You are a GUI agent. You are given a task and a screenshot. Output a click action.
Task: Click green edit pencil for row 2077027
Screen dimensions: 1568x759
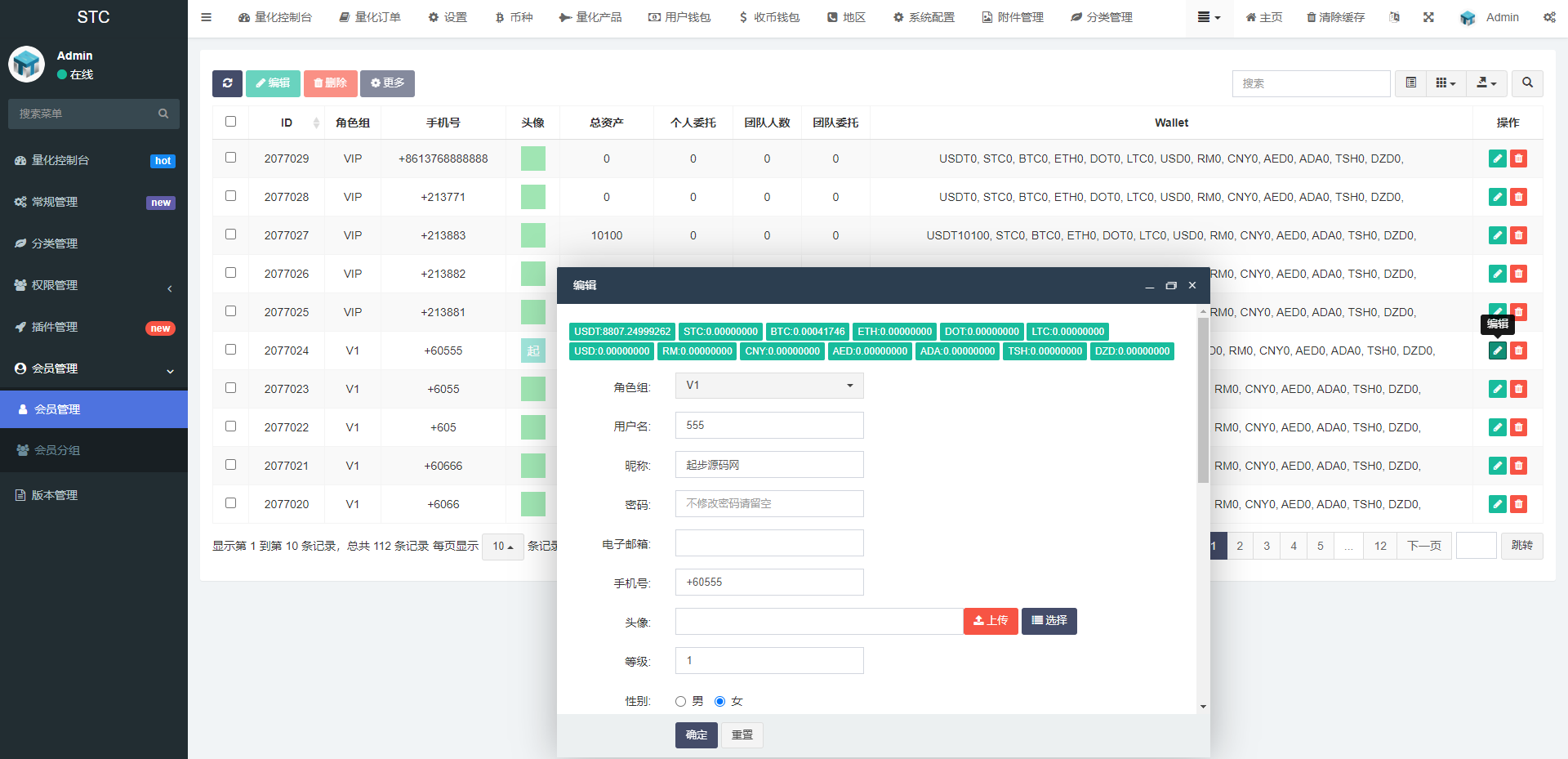[x=1497, y=235]
